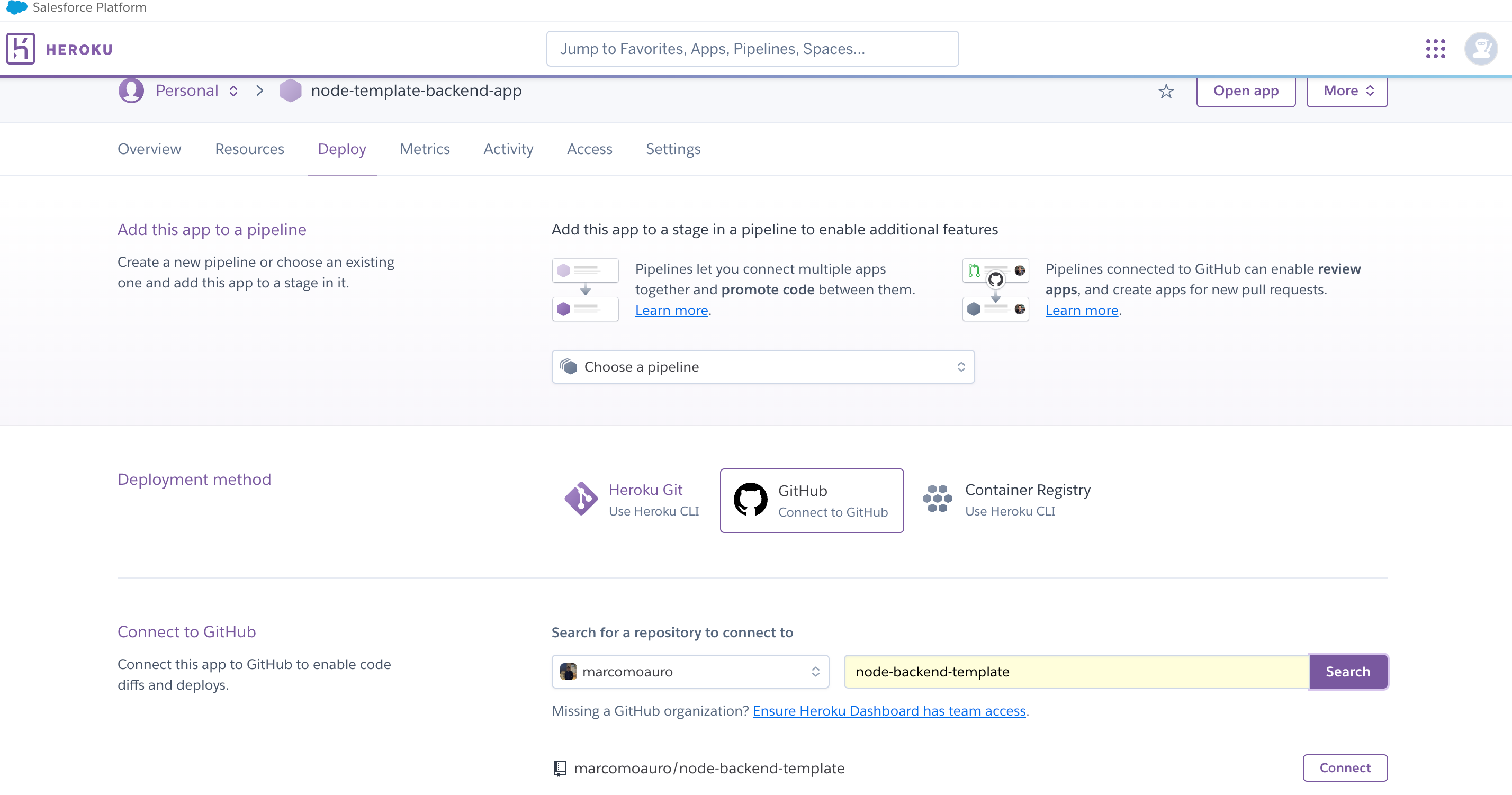Screen dimensions: 1512x795
Task: Click the node-template-backend-app hexagon icon
Action: [x=290, y=91]
